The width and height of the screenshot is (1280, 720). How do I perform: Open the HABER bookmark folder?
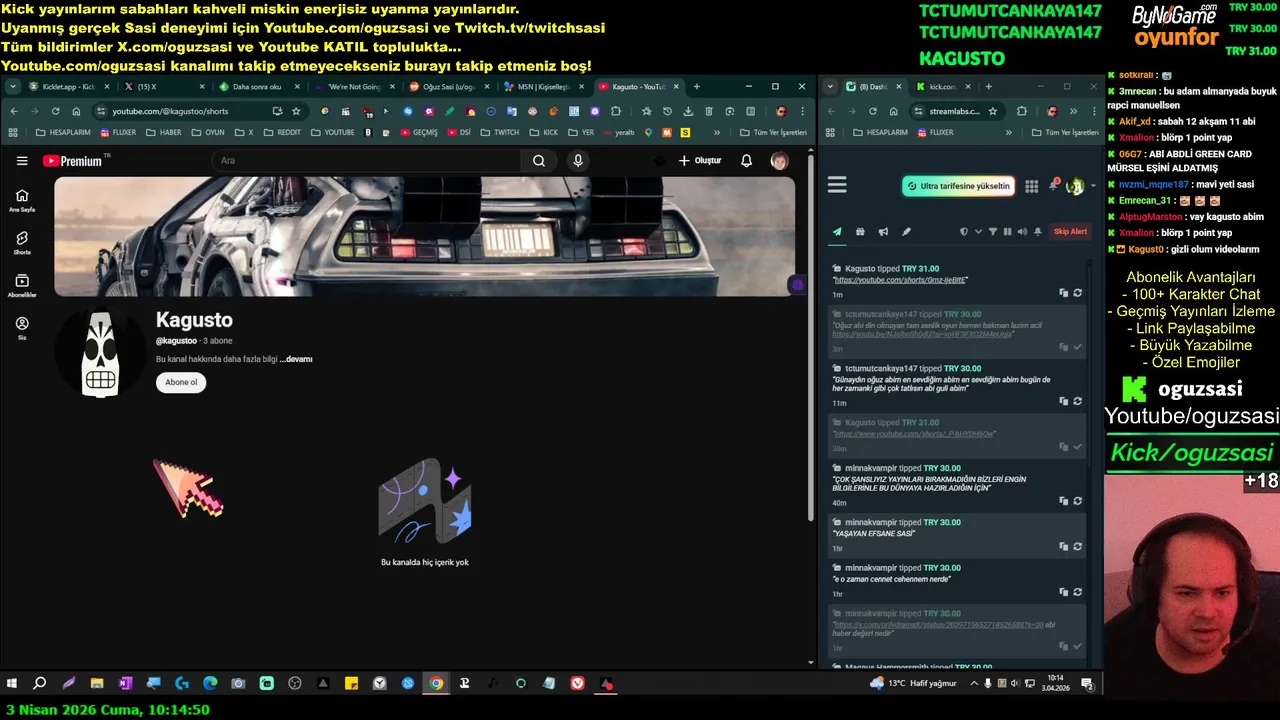click(163, 132)
